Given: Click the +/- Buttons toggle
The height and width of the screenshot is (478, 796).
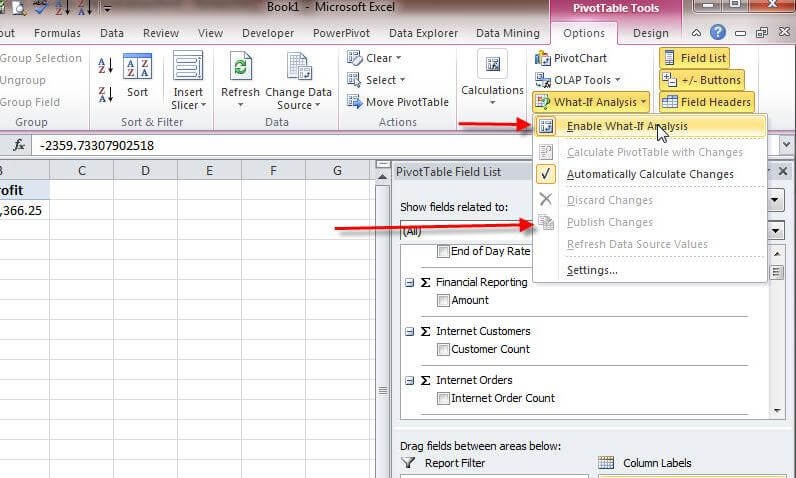Looking at the screenshot, I should 702,80.
